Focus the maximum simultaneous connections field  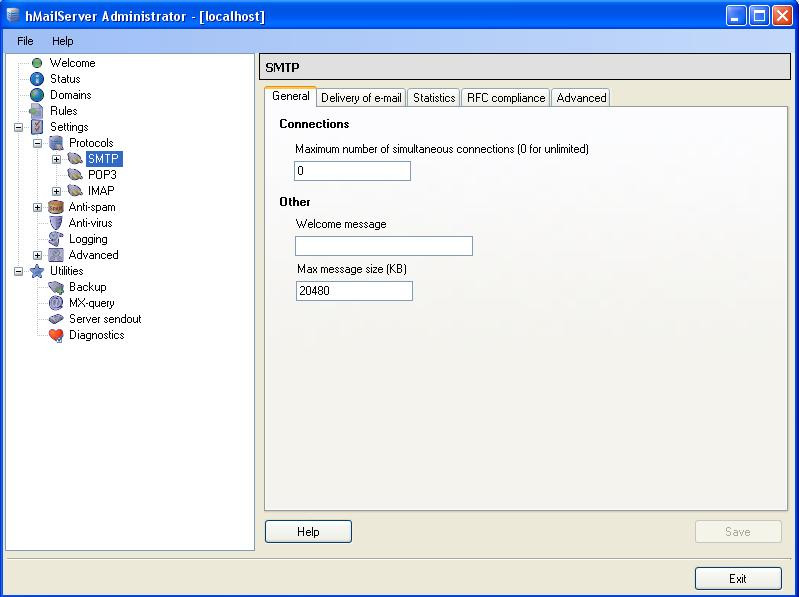coord(352,171)
